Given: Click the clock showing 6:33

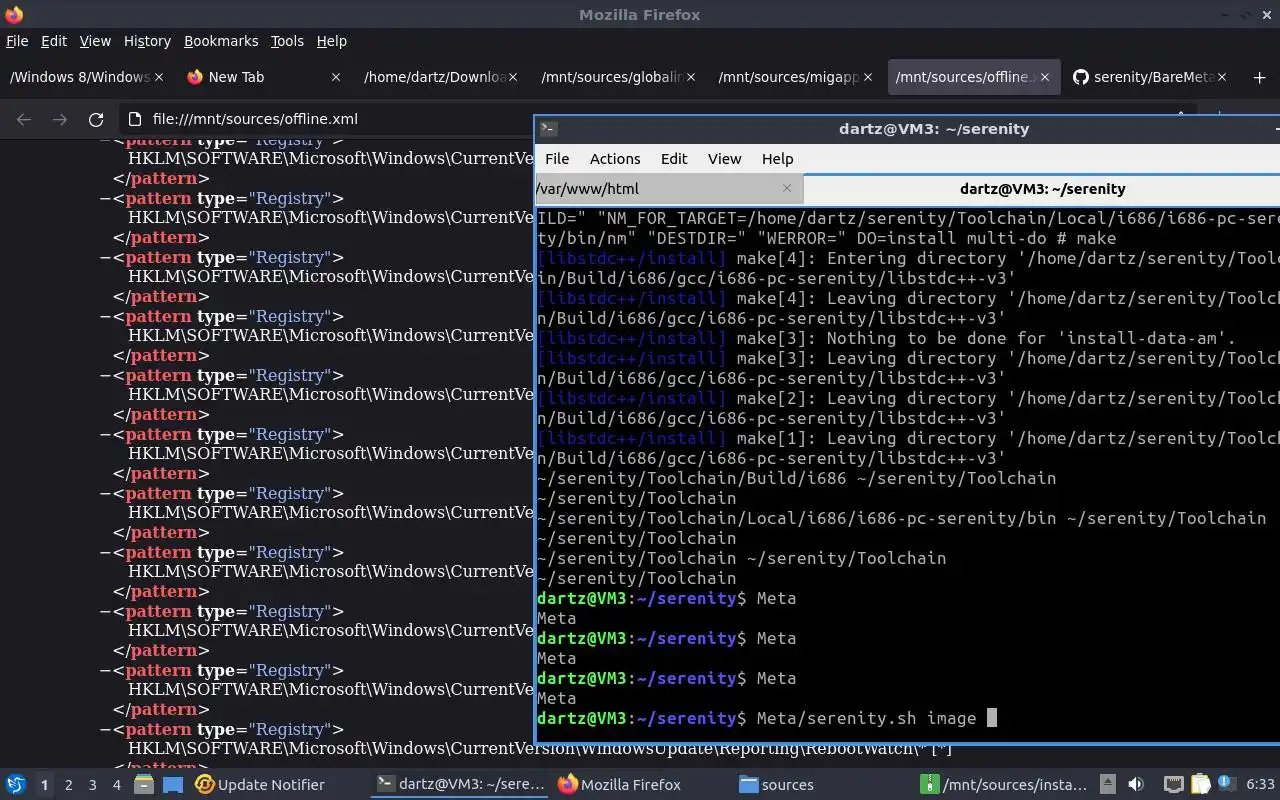Looking at the screenshot, I should [x=1260, y=785].
